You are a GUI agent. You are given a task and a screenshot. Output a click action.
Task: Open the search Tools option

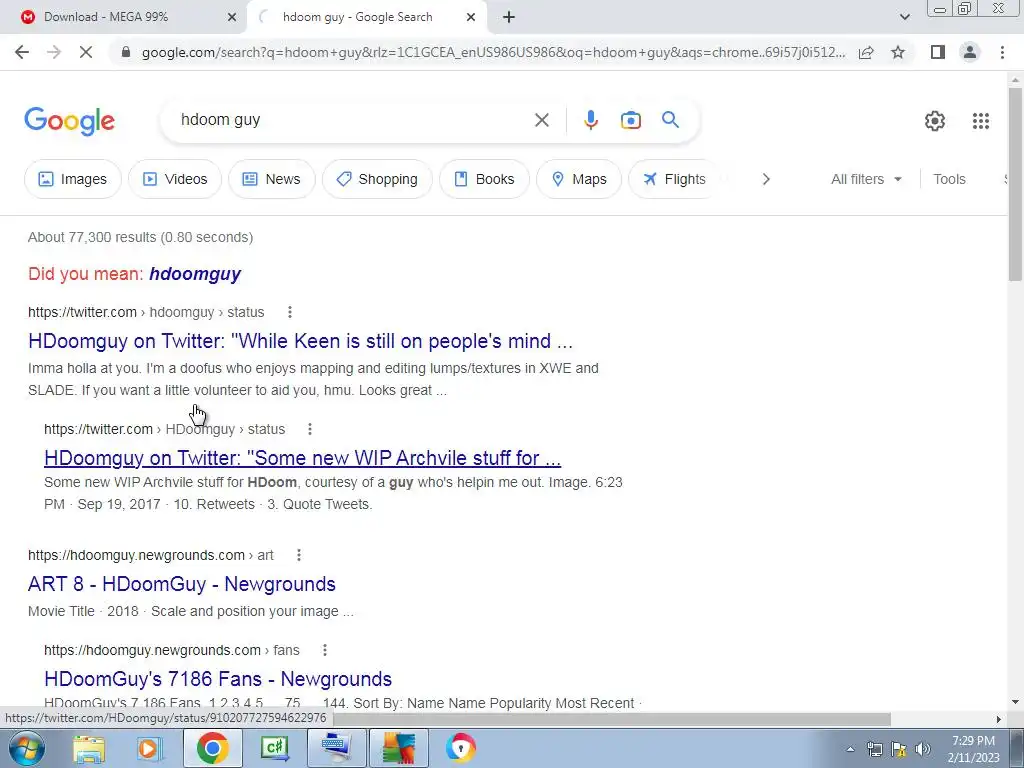[x=949, y=179]
